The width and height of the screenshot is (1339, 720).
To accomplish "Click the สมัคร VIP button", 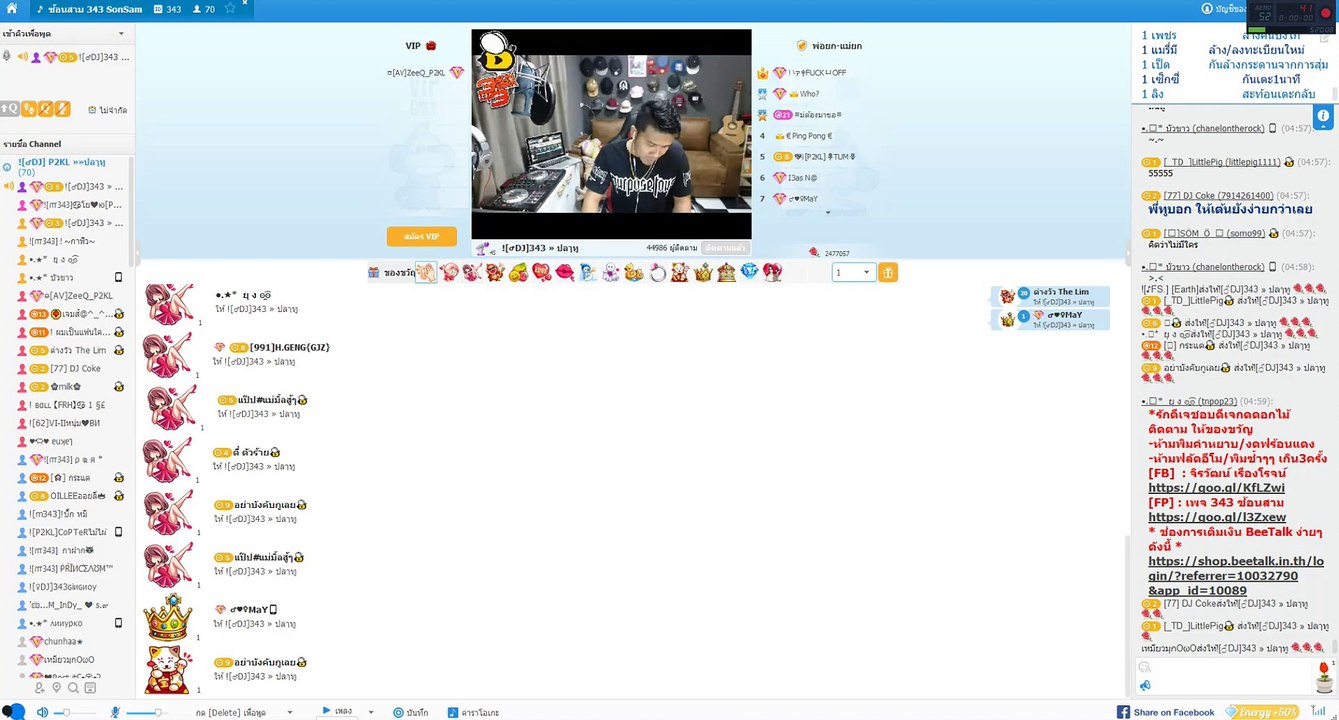I will [422, 237].
